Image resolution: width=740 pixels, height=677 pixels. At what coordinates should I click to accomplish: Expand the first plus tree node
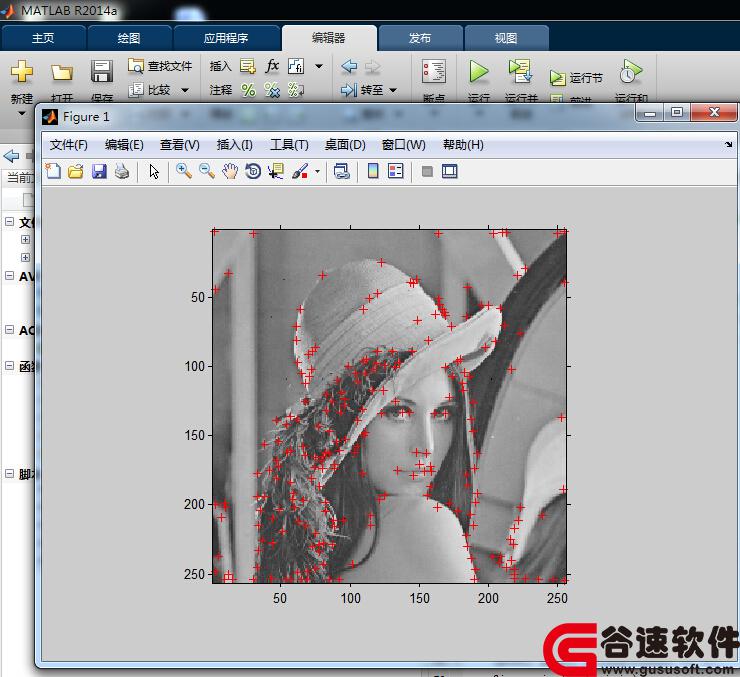tap(25, 239)
